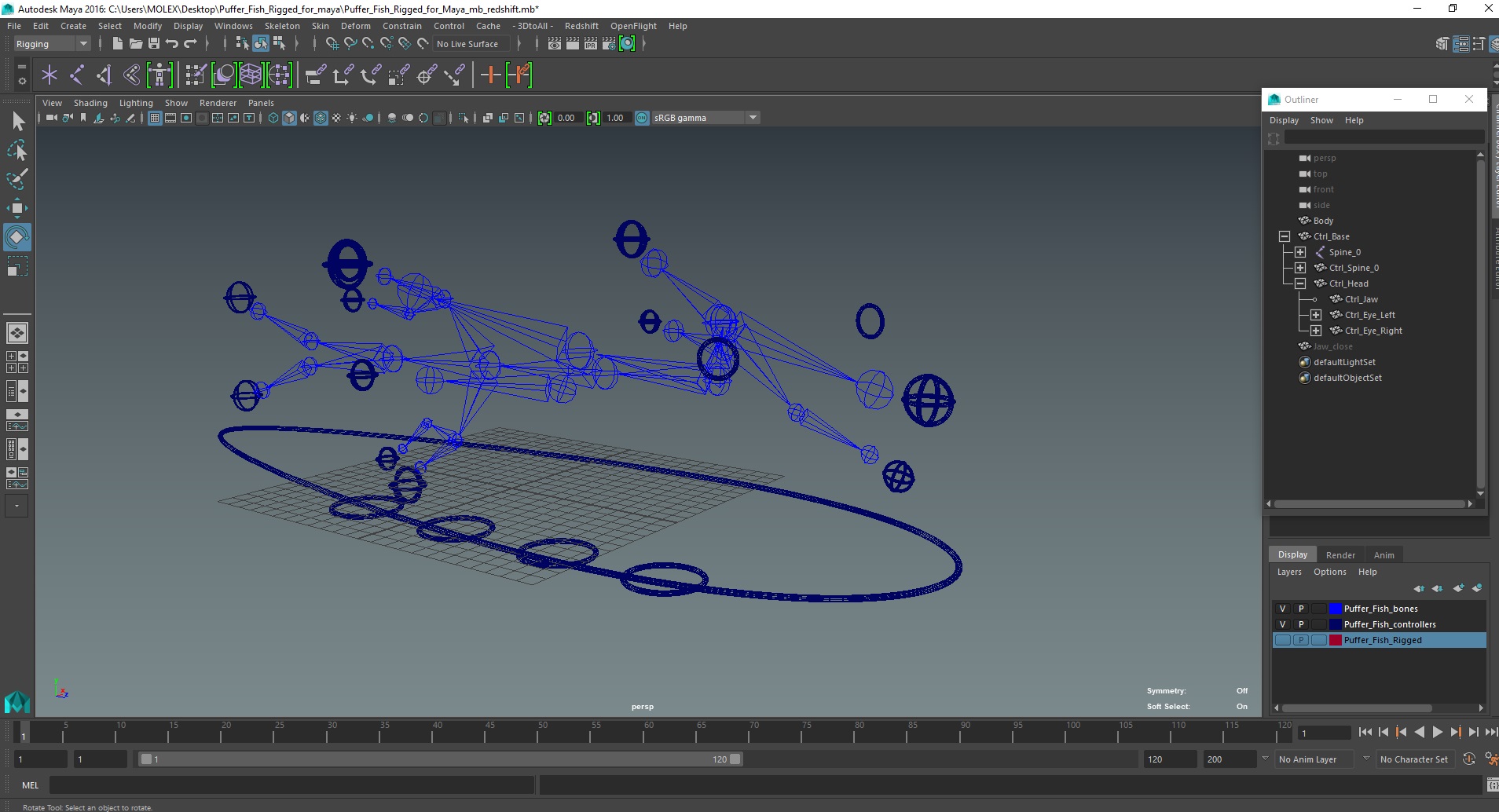This screenshot has height=812, width=1499.
Task: Pick the Select tool in the toolbox
Action: [17, 121]
